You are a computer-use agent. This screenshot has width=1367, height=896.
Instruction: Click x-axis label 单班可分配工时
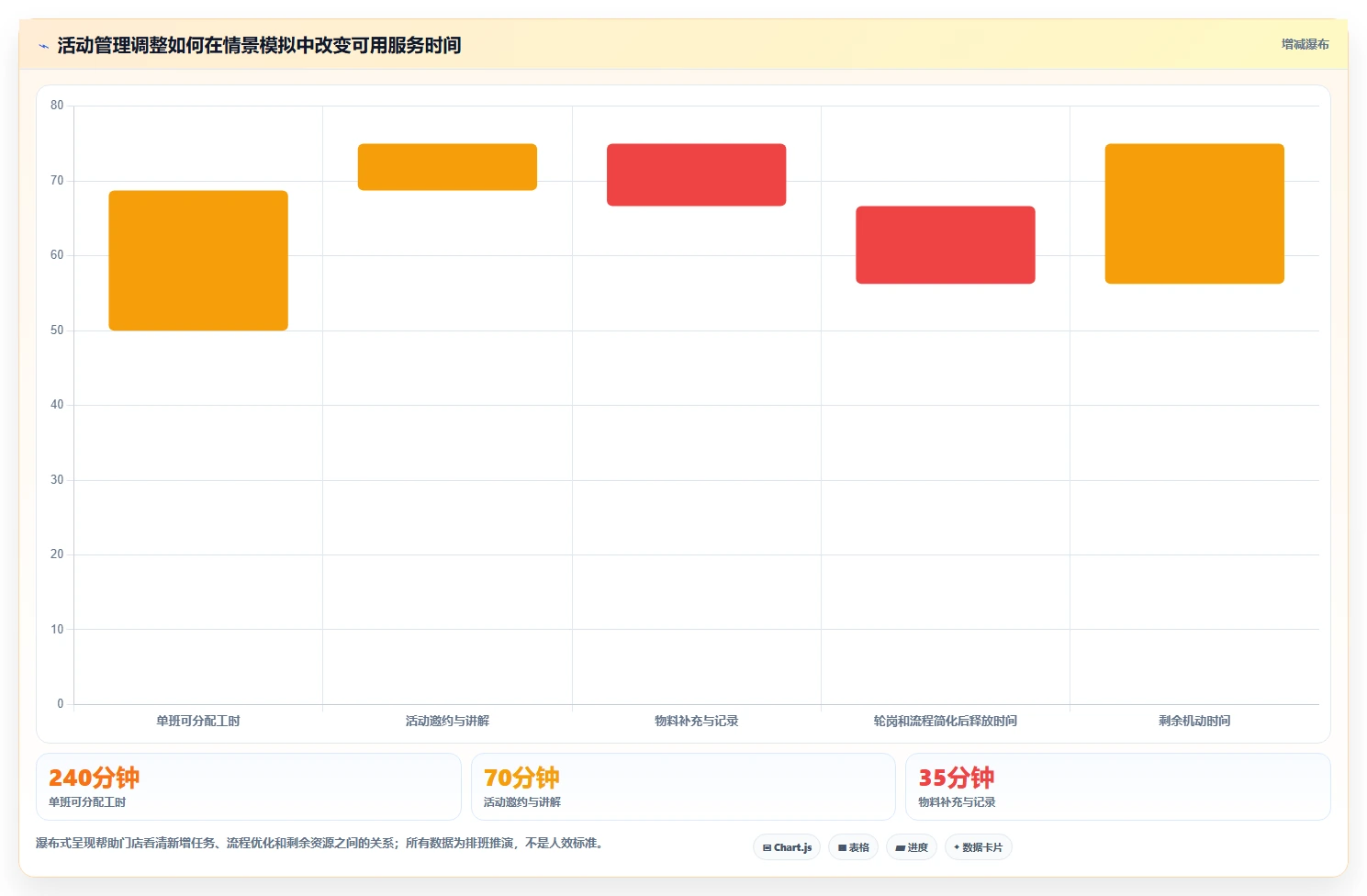coord(198,722)
